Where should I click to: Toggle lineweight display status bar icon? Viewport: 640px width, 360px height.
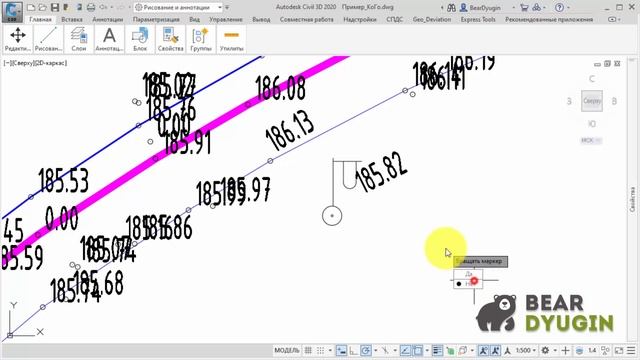tap(437, 350)
